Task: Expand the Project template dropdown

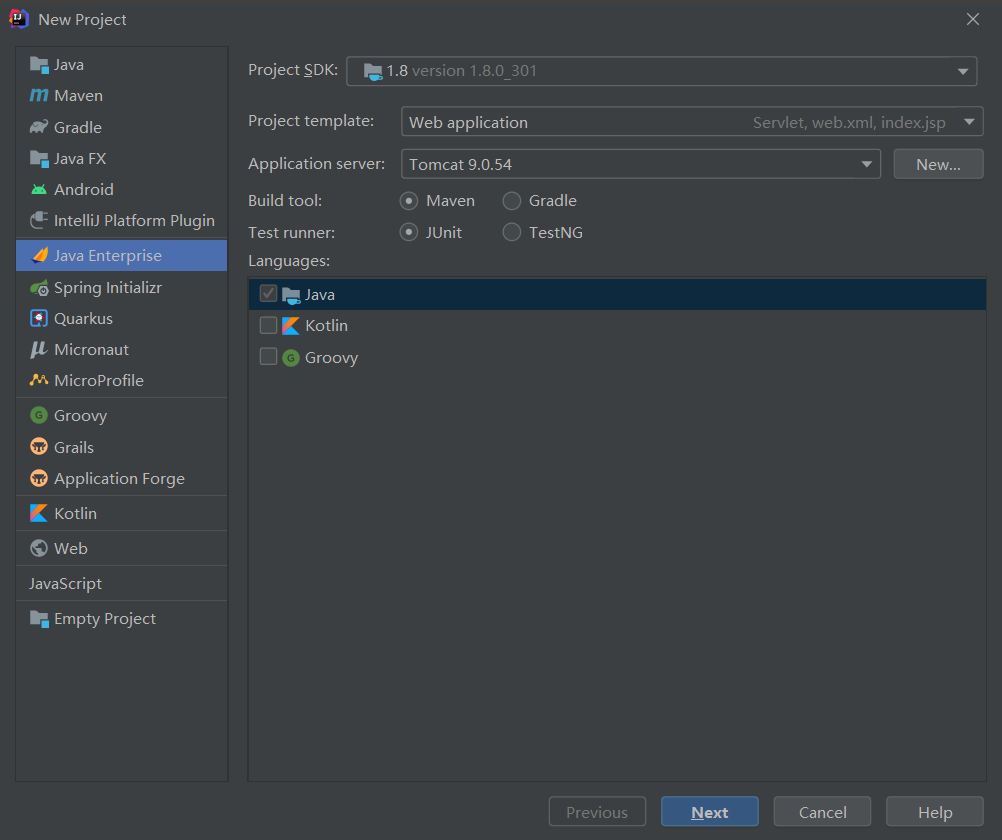Action: tap(691, 123)
